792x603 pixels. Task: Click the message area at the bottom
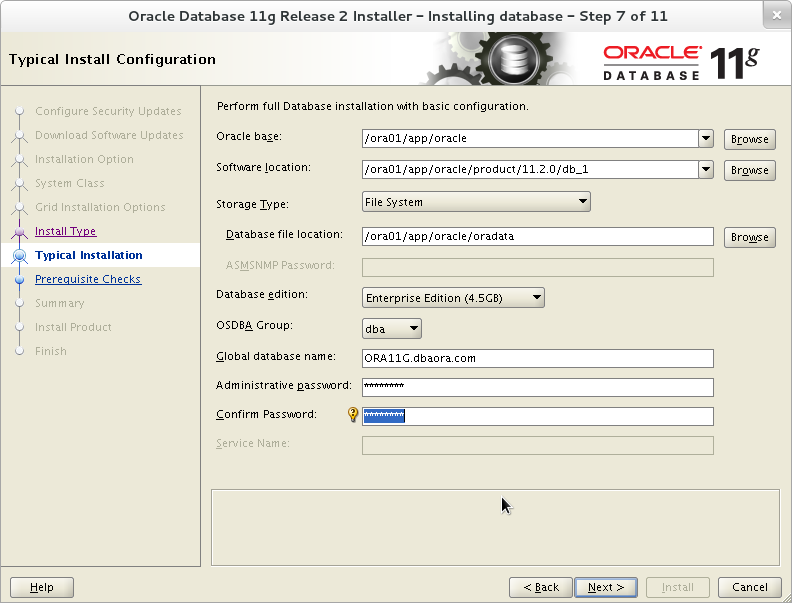coord(495,527)
